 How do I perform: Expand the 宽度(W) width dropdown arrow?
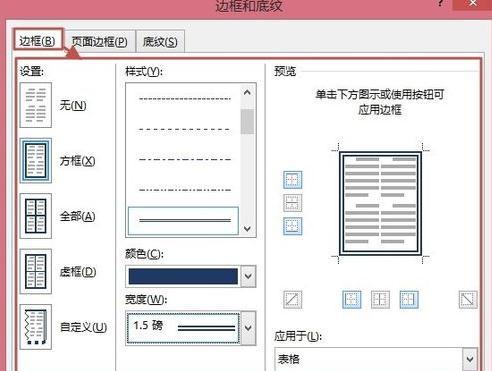pos(248,328)
